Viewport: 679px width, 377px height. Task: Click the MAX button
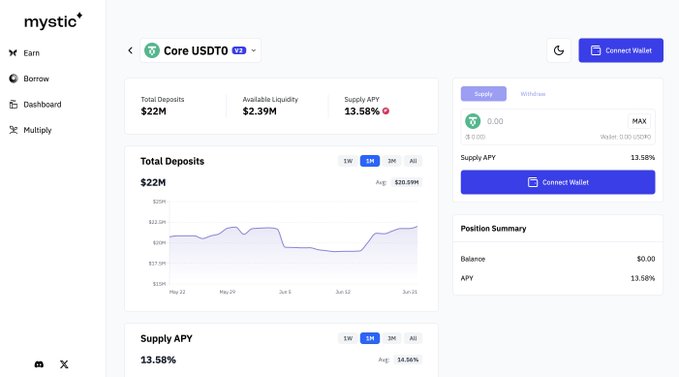pos(639,121)
